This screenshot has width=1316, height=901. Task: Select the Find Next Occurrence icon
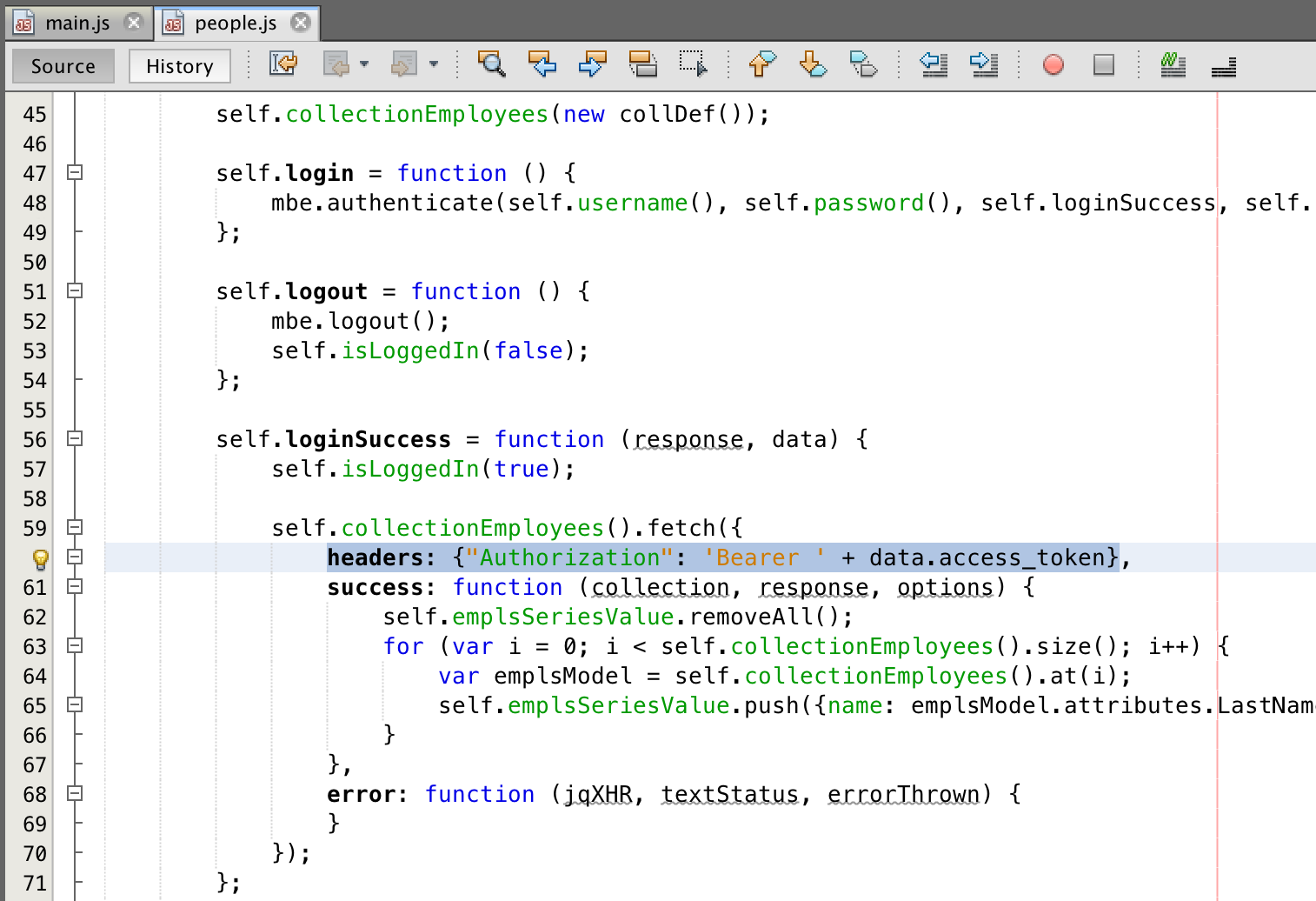pos(592,63)
